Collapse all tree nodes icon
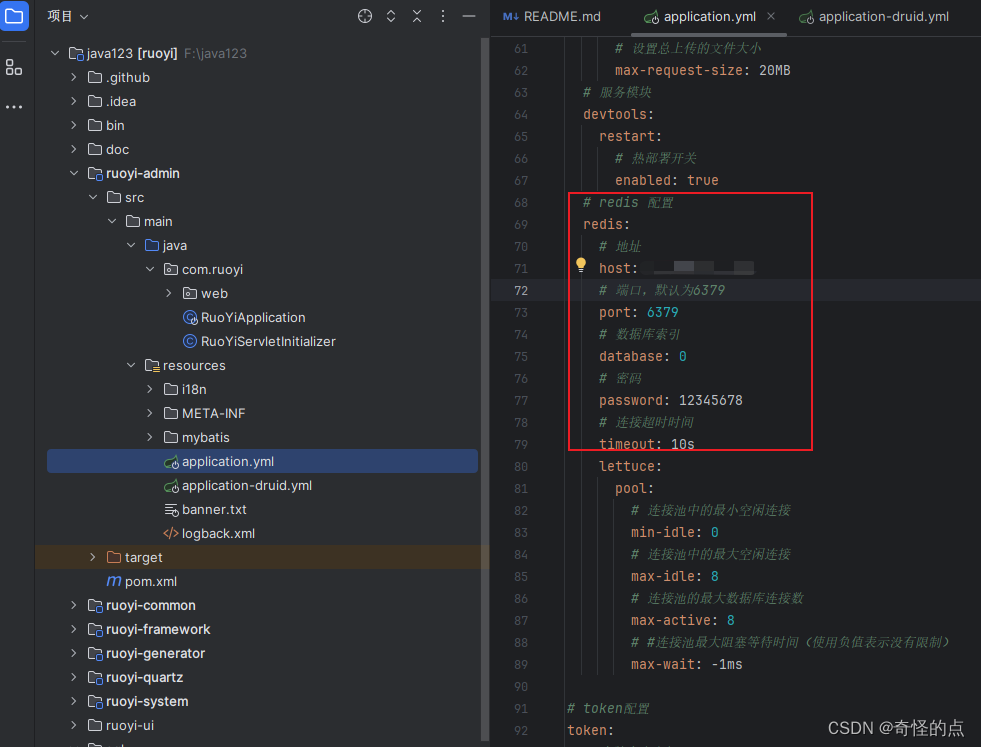 [417, 16]
